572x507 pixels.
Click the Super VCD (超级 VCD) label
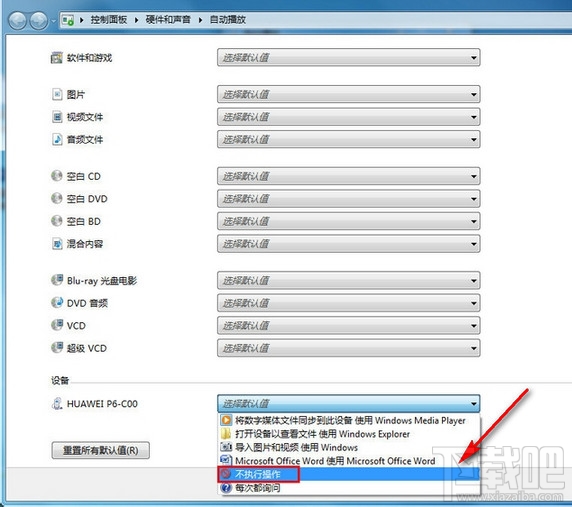(x=86, y=348)
